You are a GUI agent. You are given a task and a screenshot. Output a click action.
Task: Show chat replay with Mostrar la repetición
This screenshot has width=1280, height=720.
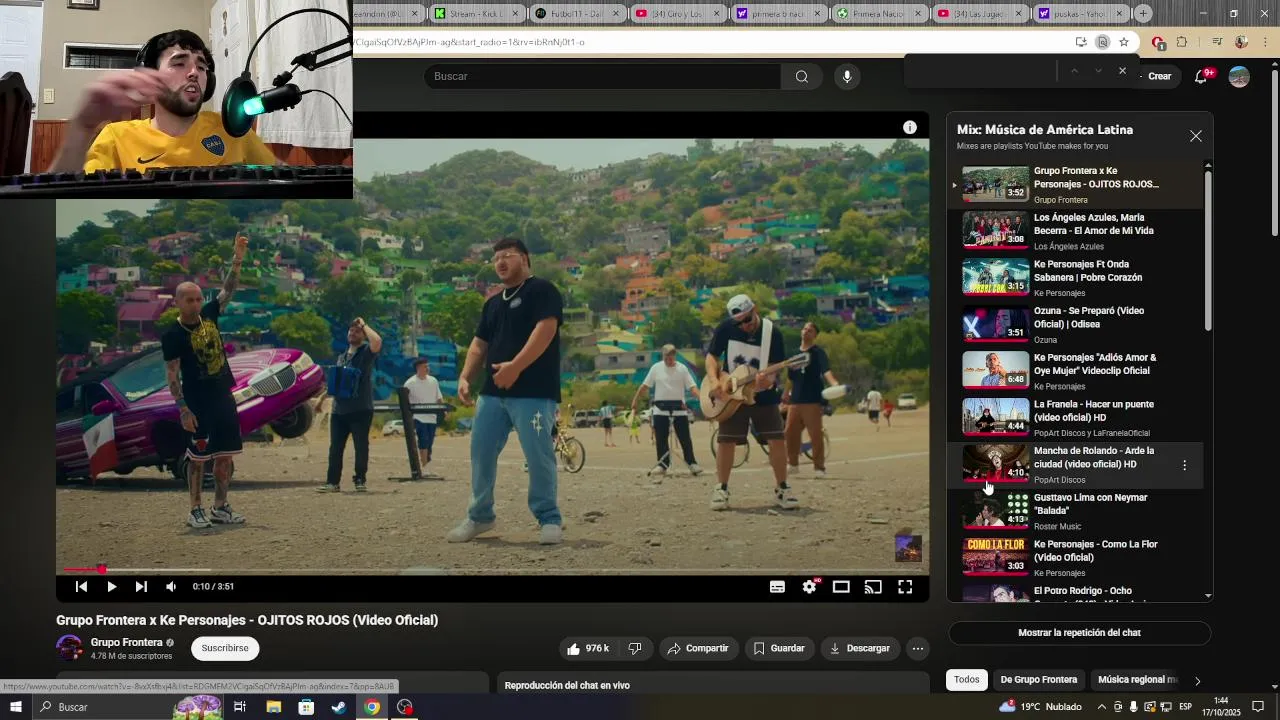[1079, 633]
